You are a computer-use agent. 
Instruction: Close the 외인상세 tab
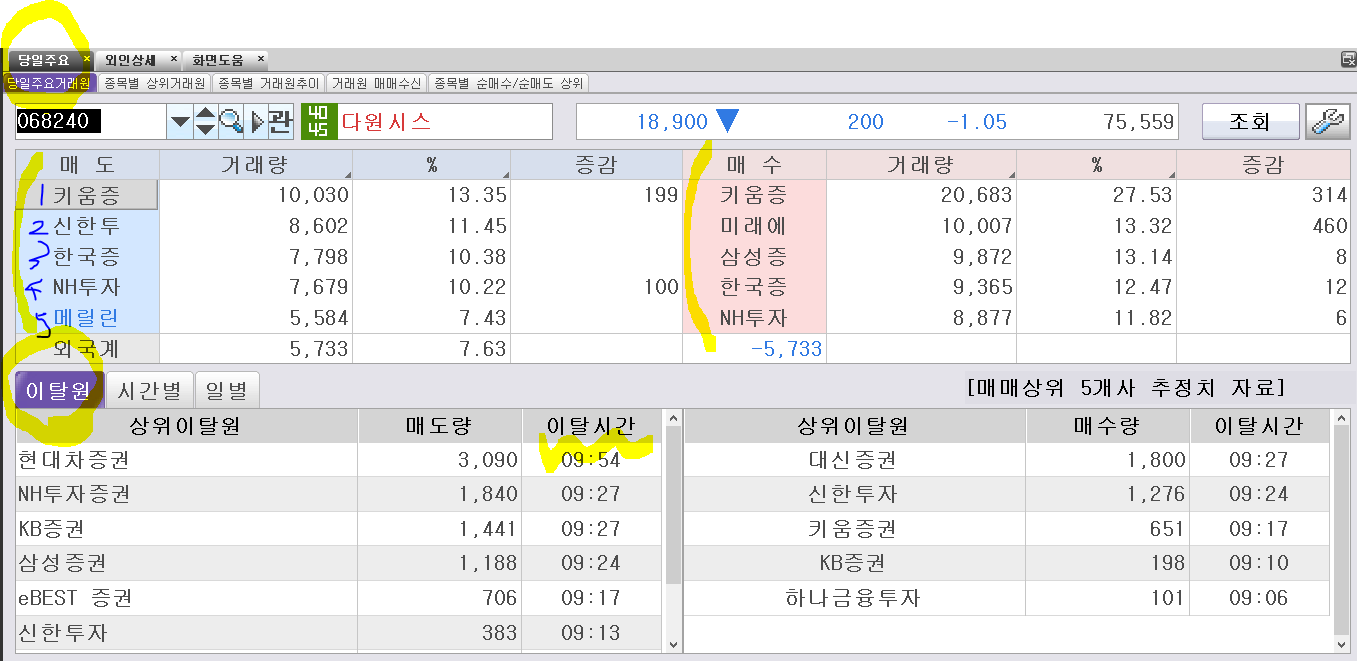(x=174, y=60)
